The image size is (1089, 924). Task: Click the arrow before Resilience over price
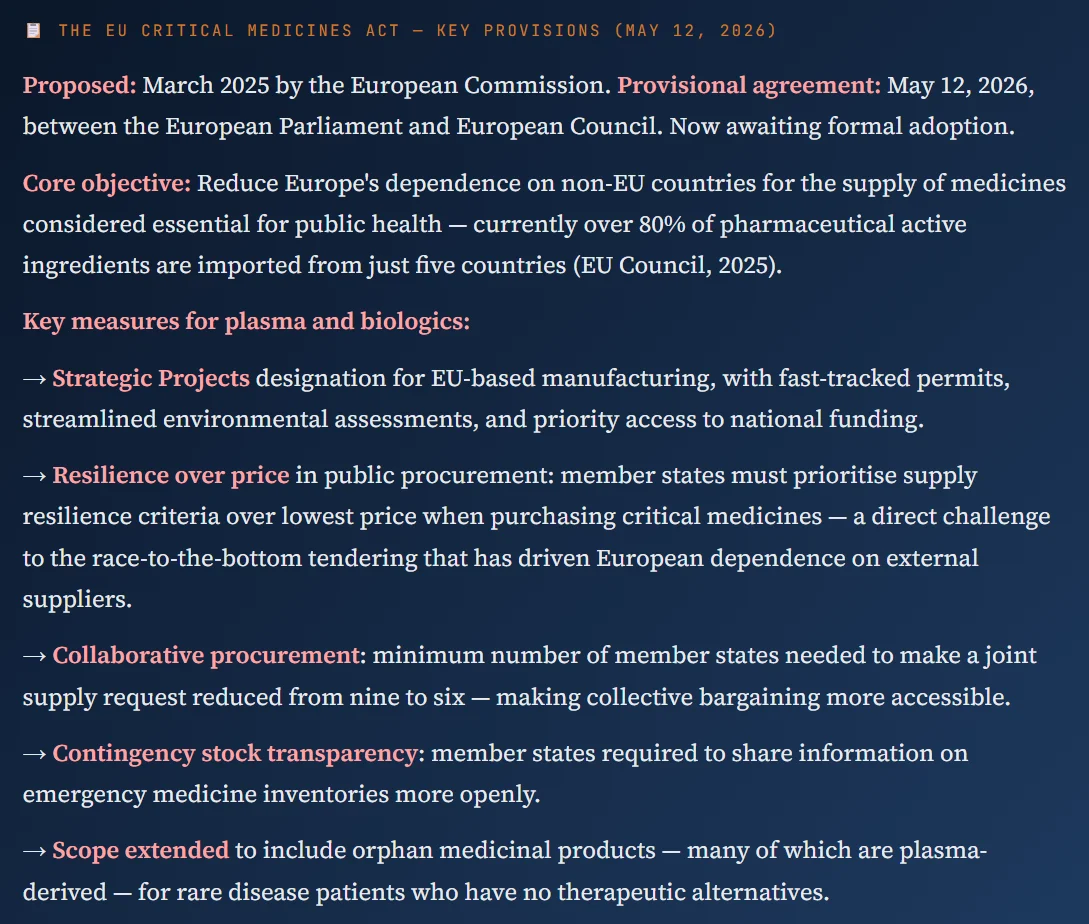[35, 477]
